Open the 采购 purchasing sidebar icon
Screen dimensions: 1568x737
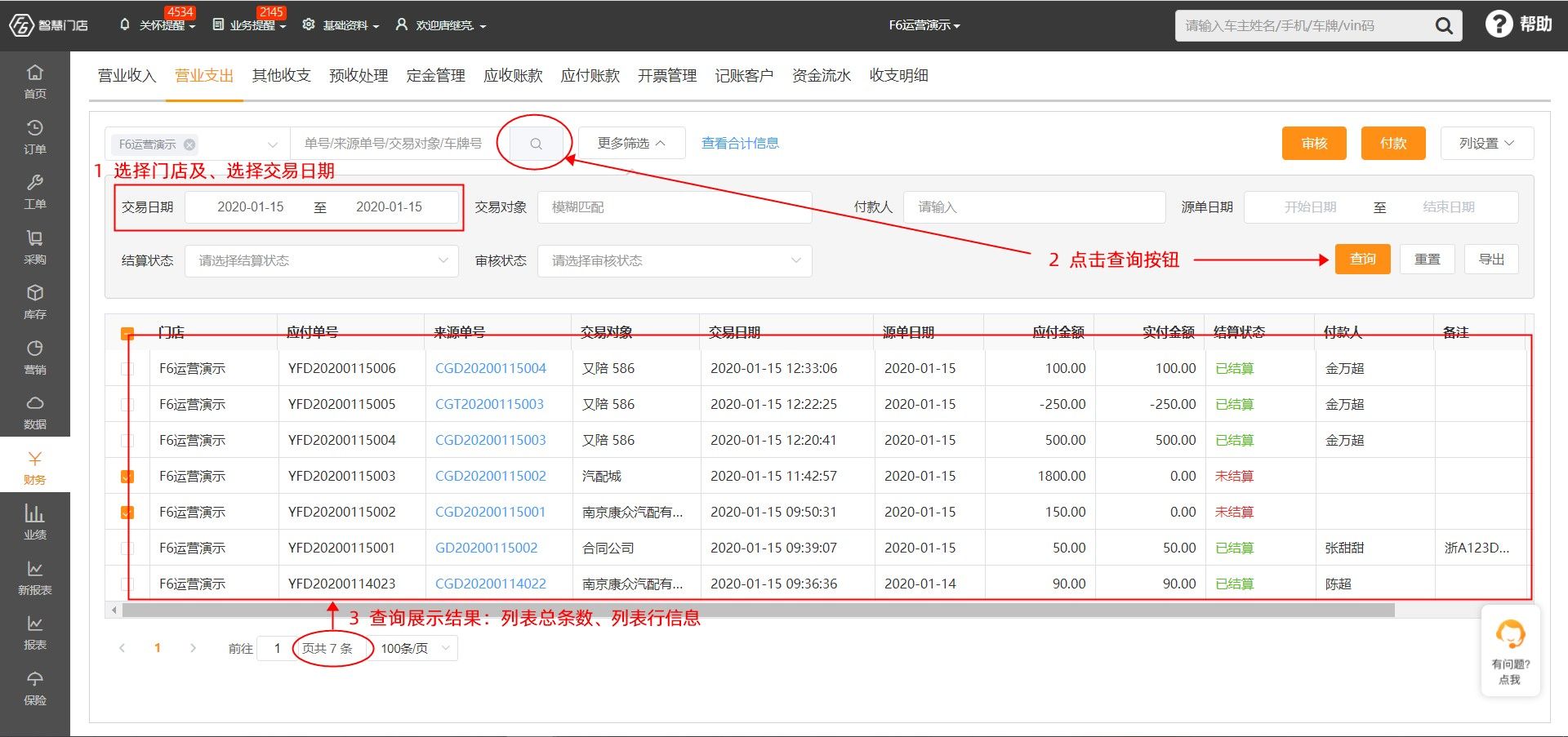(35, 246)
